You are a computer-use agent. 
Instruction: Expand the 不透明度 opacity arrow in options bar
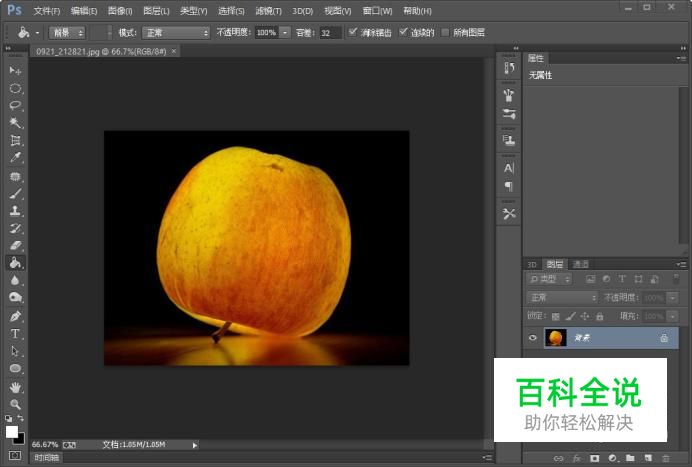pyautogui.click(x=285, y=32)
